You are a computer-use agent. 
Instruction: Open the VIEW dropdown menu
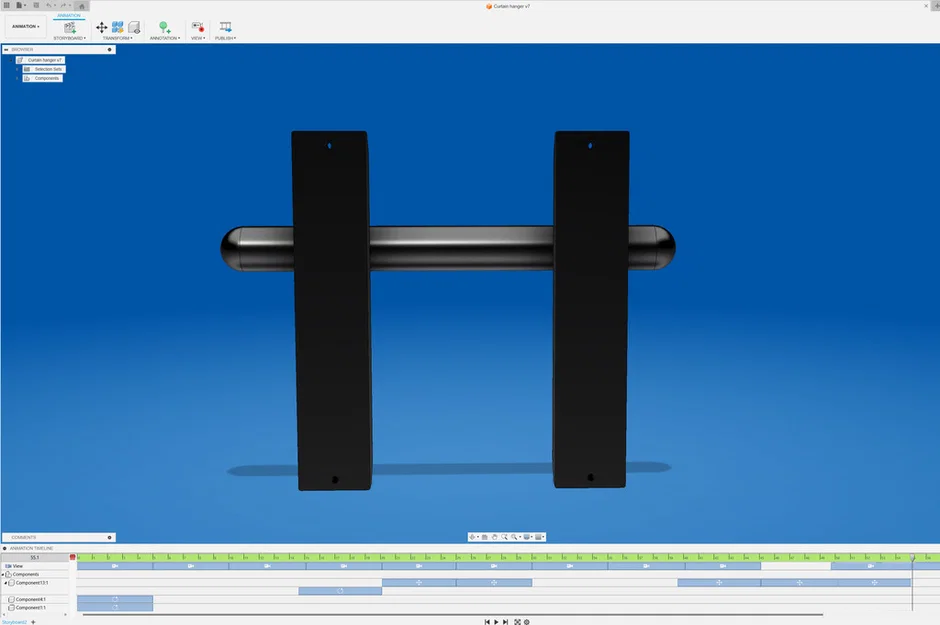[x=198, y=38]
